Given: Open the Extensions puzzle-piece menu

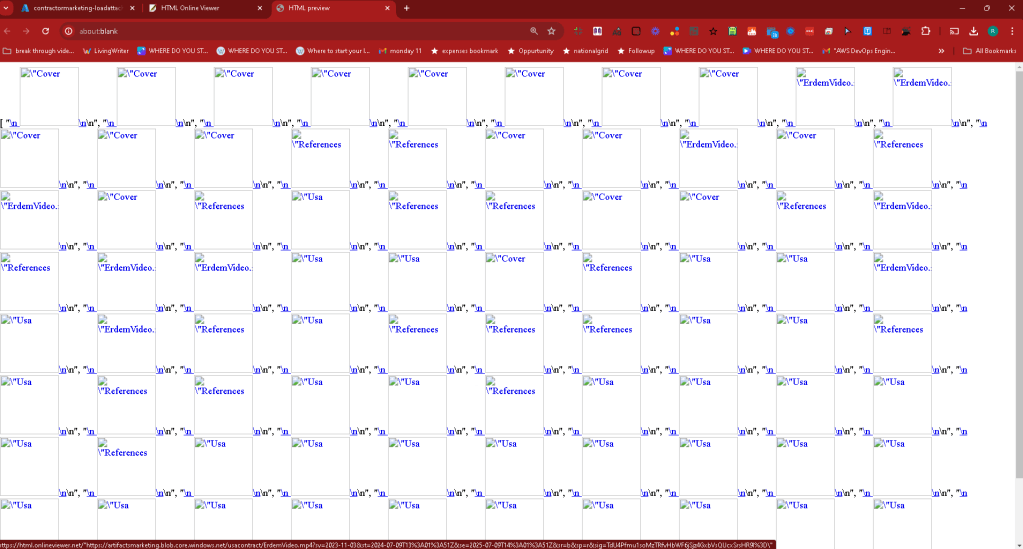Looking at the screenshot, I should click(925, 31).
